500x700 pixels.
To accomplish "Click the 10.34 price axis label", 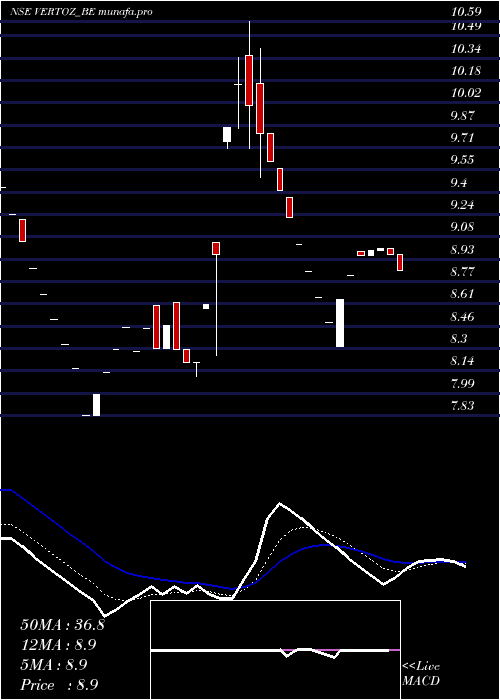I will pos(466,49).
